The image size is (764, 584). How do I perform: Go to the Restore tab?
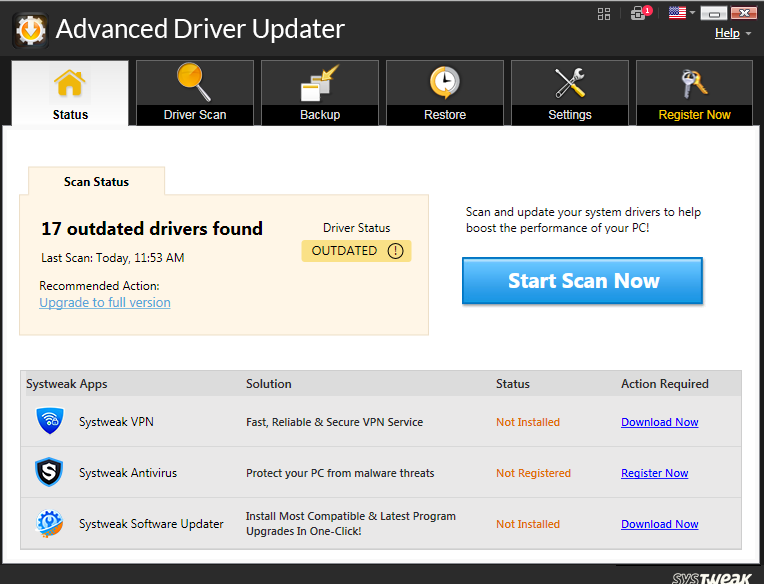coord(445,93)
